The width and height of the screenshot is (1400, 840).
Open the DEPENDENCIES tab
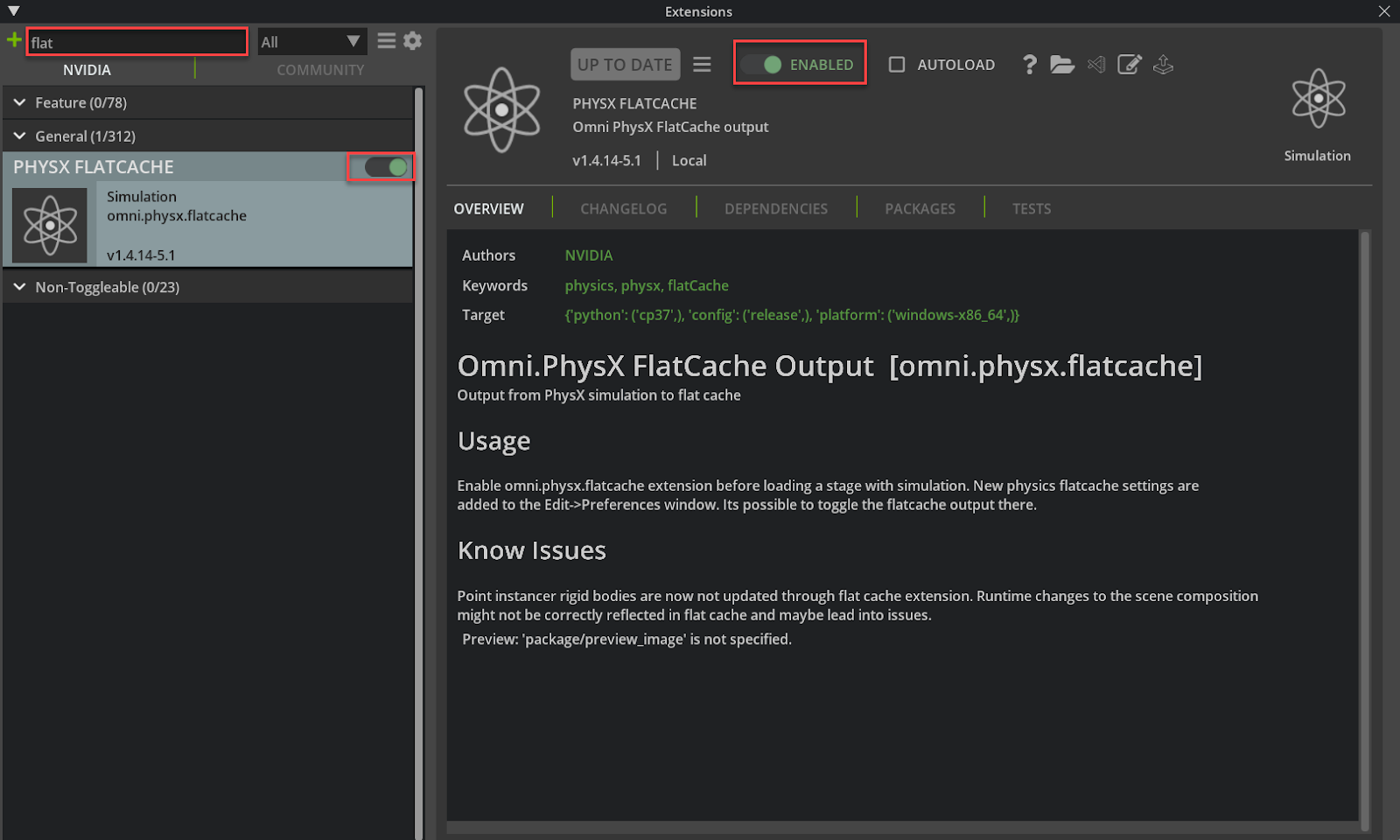pos(776,209)
